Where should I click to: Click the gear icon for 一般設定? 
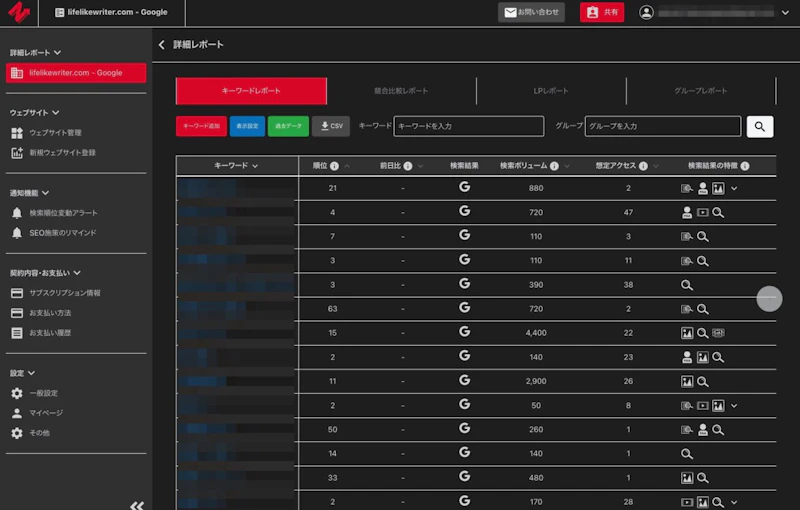point(17,393)
